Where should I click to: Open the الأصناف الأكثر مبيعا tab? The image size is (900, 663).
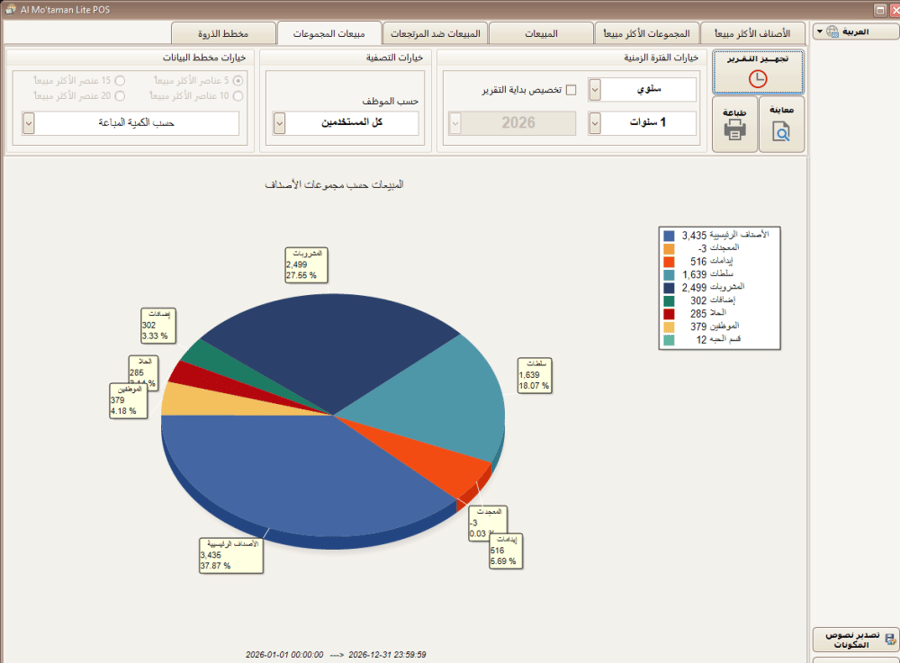coord(752,34)
